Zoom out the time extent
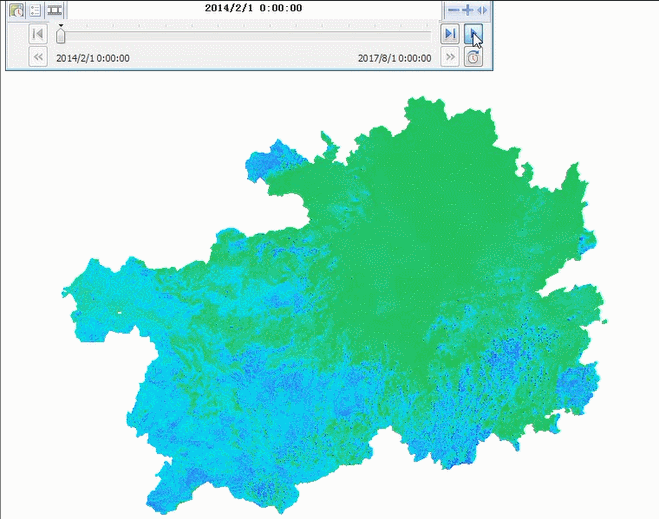Screen dimensions: 659x519 click(453, 10)
